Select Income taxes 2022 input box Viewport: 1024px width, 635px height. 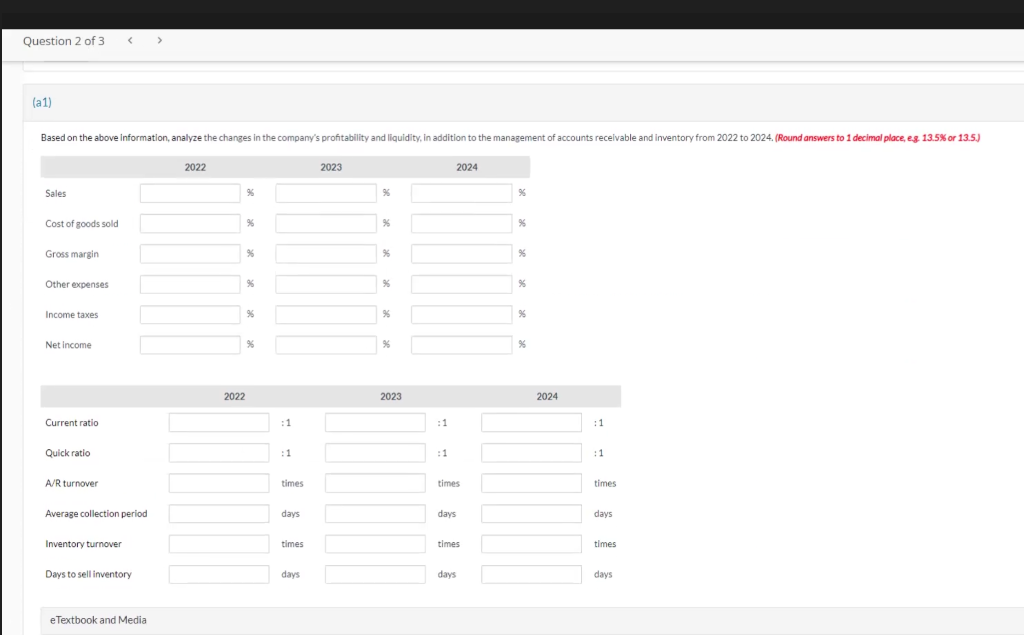click(190, 314)
